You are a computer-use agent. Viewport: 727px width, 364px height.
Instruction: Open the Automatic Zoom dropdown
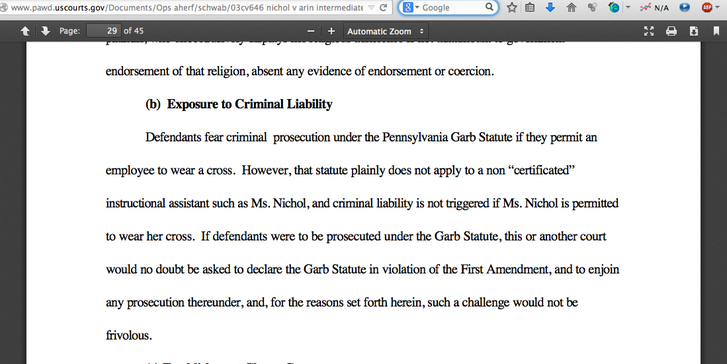coord(386,31)
